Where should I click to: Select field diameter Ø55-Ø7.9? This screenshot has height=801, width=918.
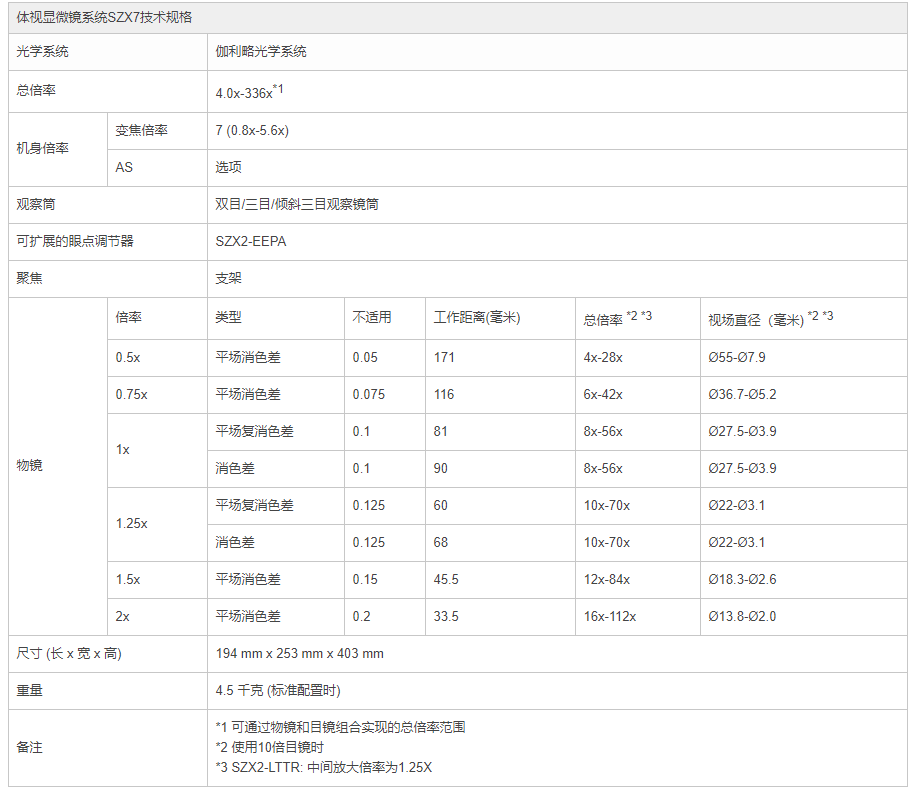pyautogui.click(x=737, y=358)
